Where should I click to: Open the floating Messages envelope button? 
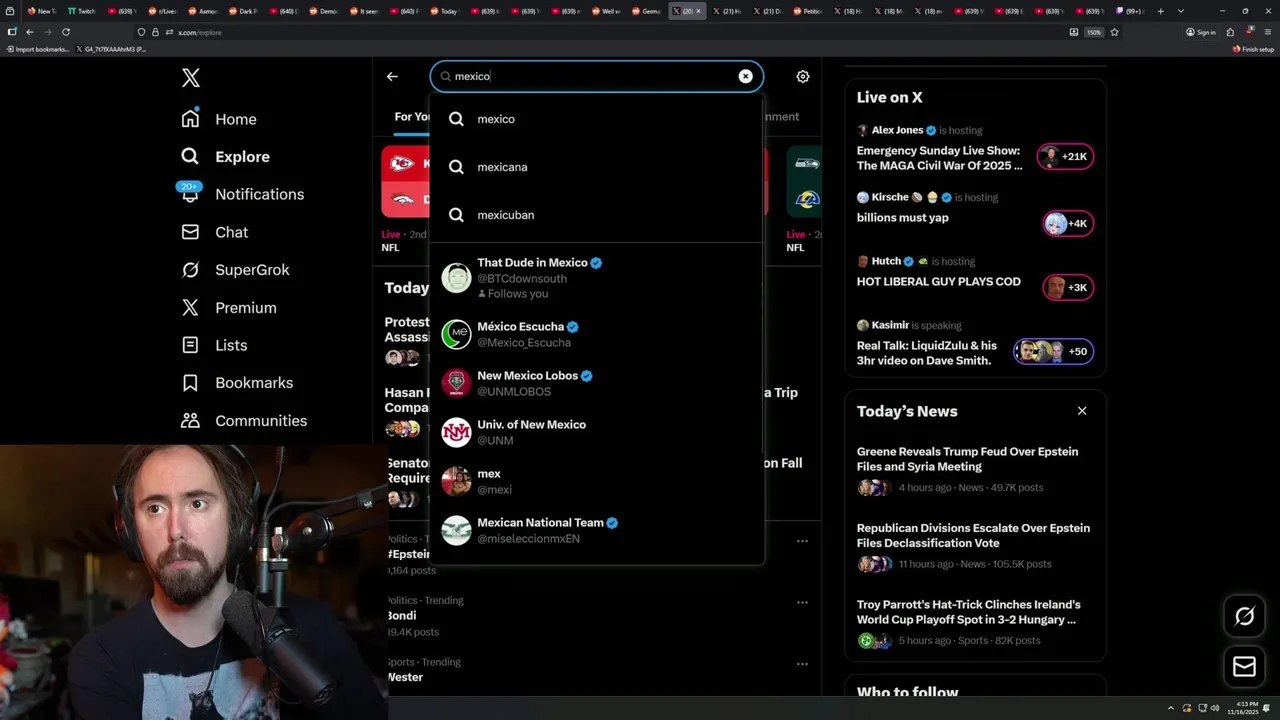pos(1245,667)
